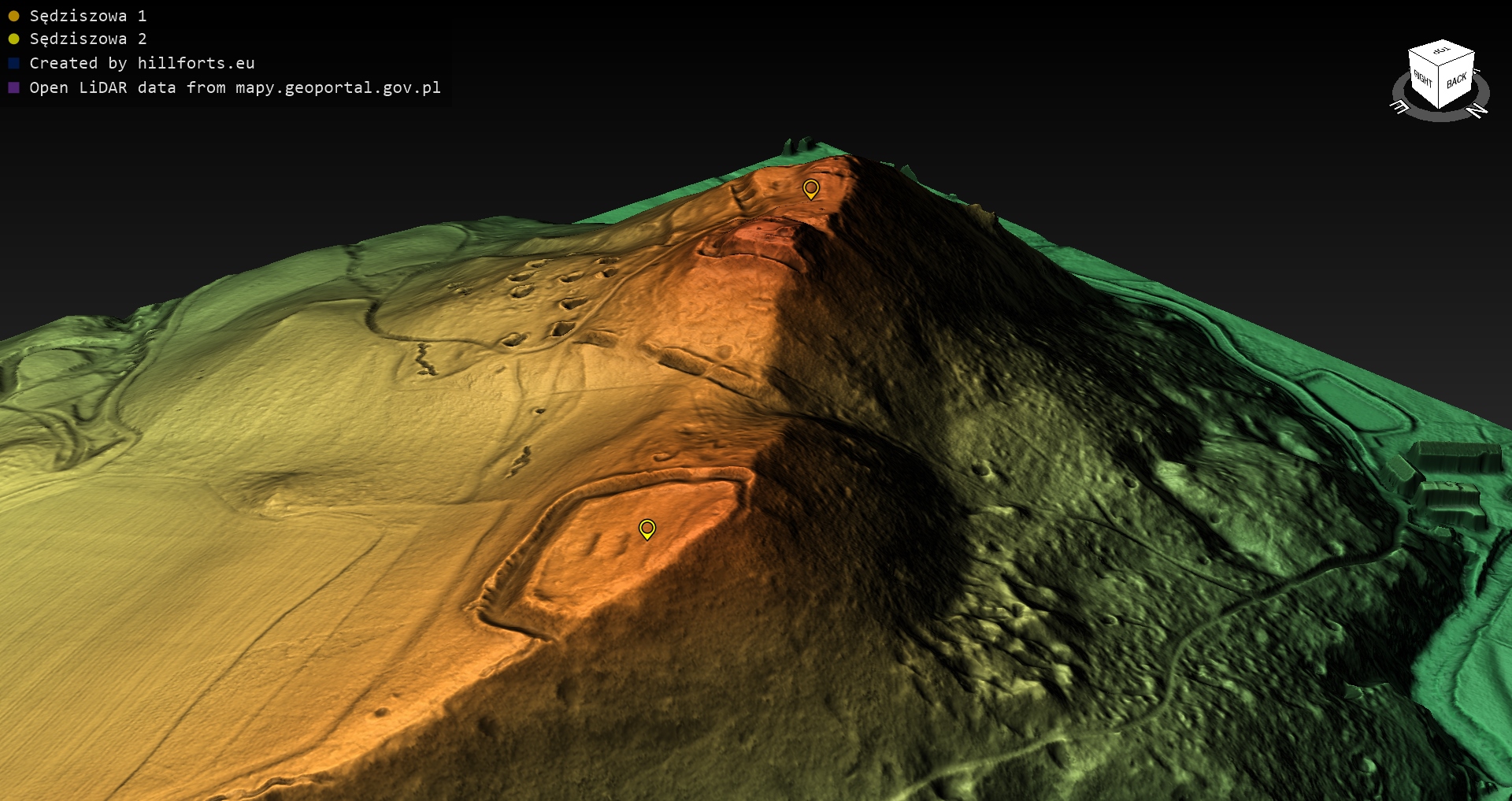Hide the Sędziszowa 1 orange legend dot
Viewport: 1512px width, 801px height.
point(13,16)
